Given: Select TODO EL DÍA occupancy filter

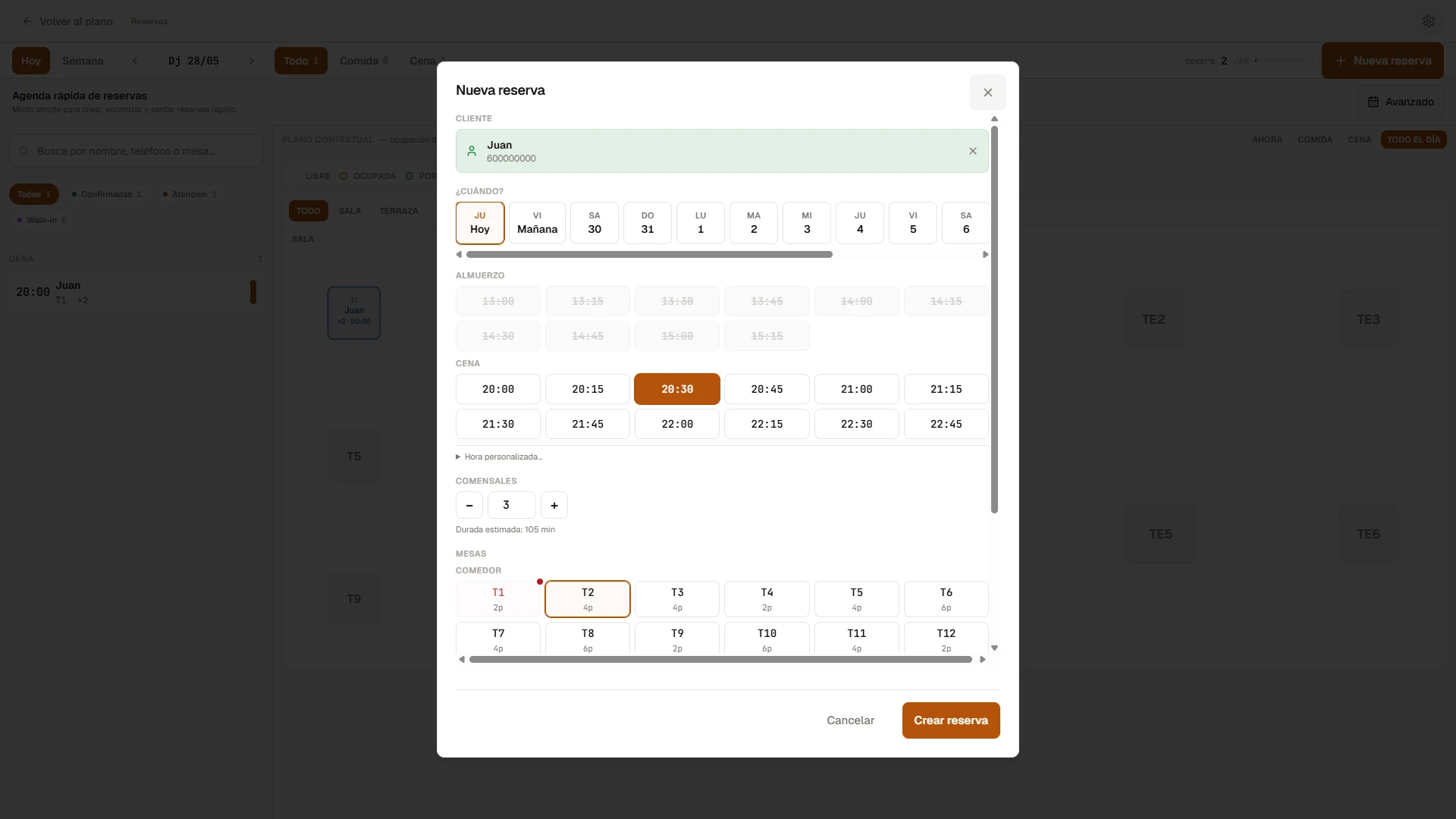Looking at the screenshot, I should (x=1414, y=140).
